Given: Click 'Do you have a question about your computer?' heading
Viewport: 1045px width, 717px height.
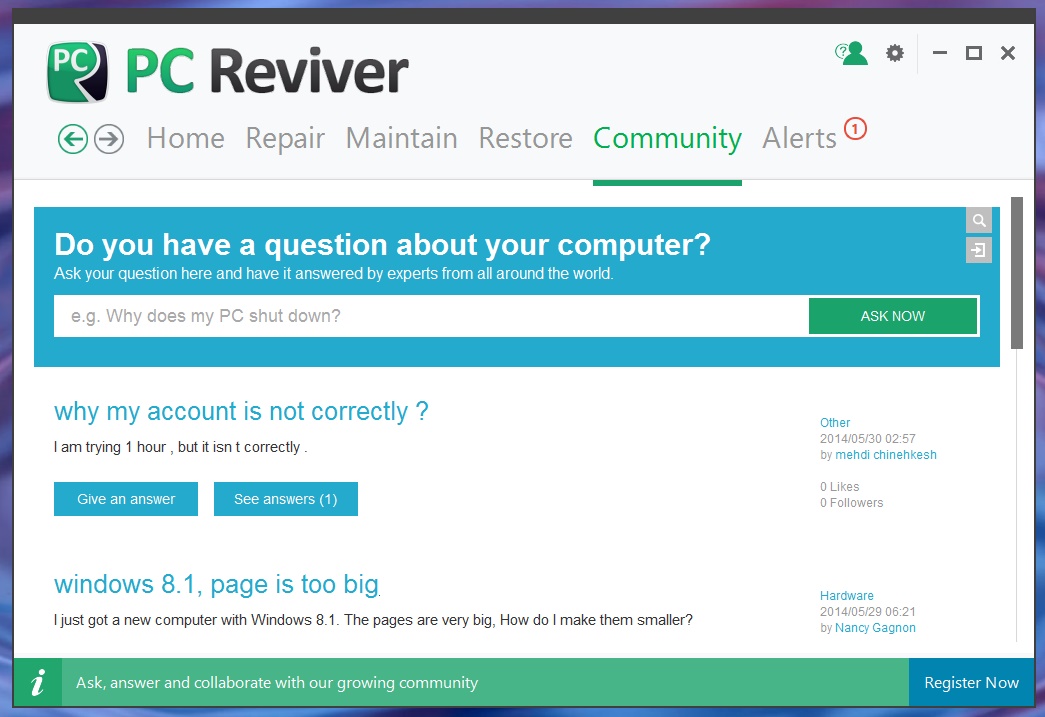Looking at the screenshot, I should [x=383, y=245].
